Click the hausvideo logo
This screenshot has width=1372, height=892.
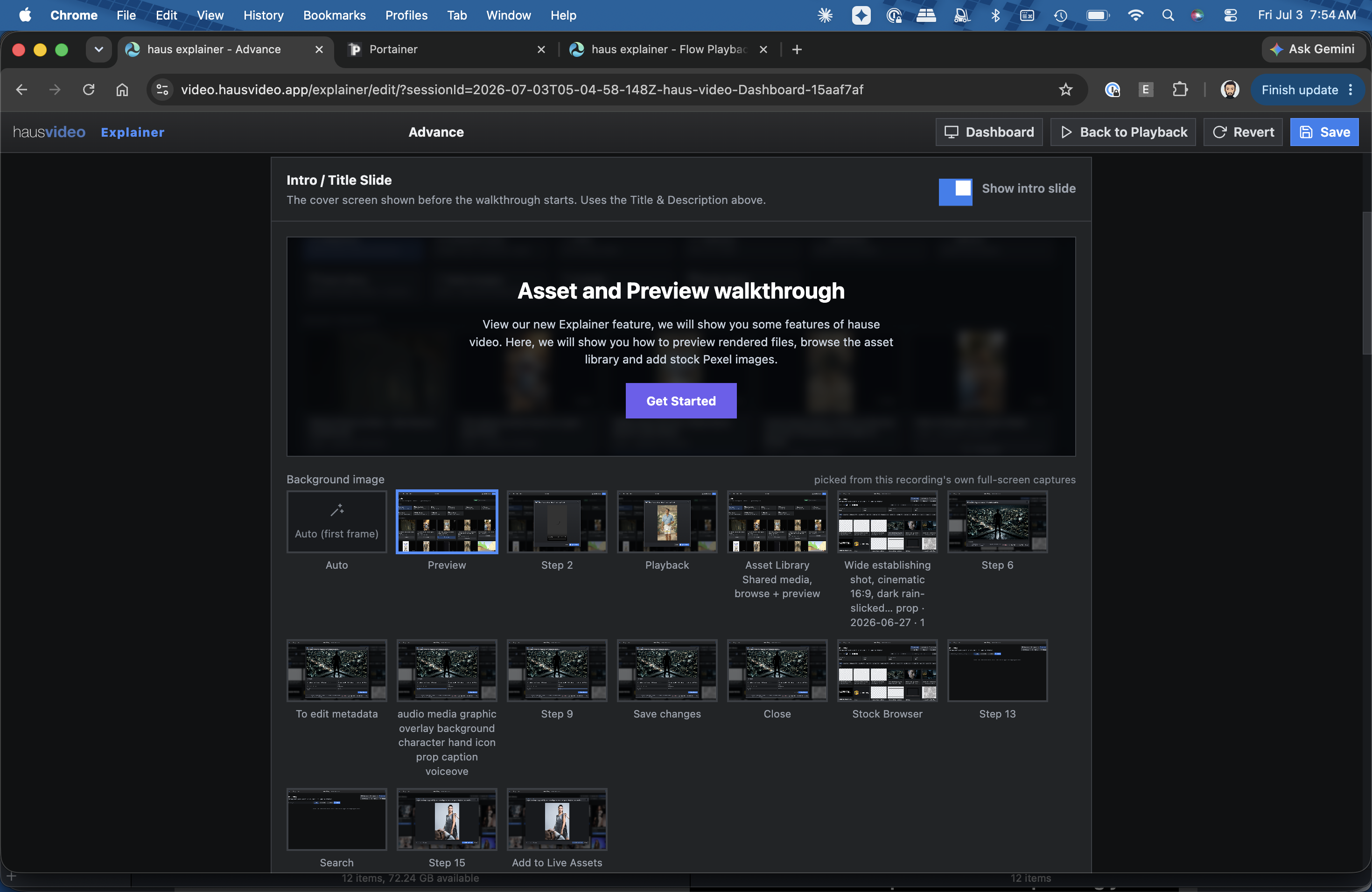point(49,132)
